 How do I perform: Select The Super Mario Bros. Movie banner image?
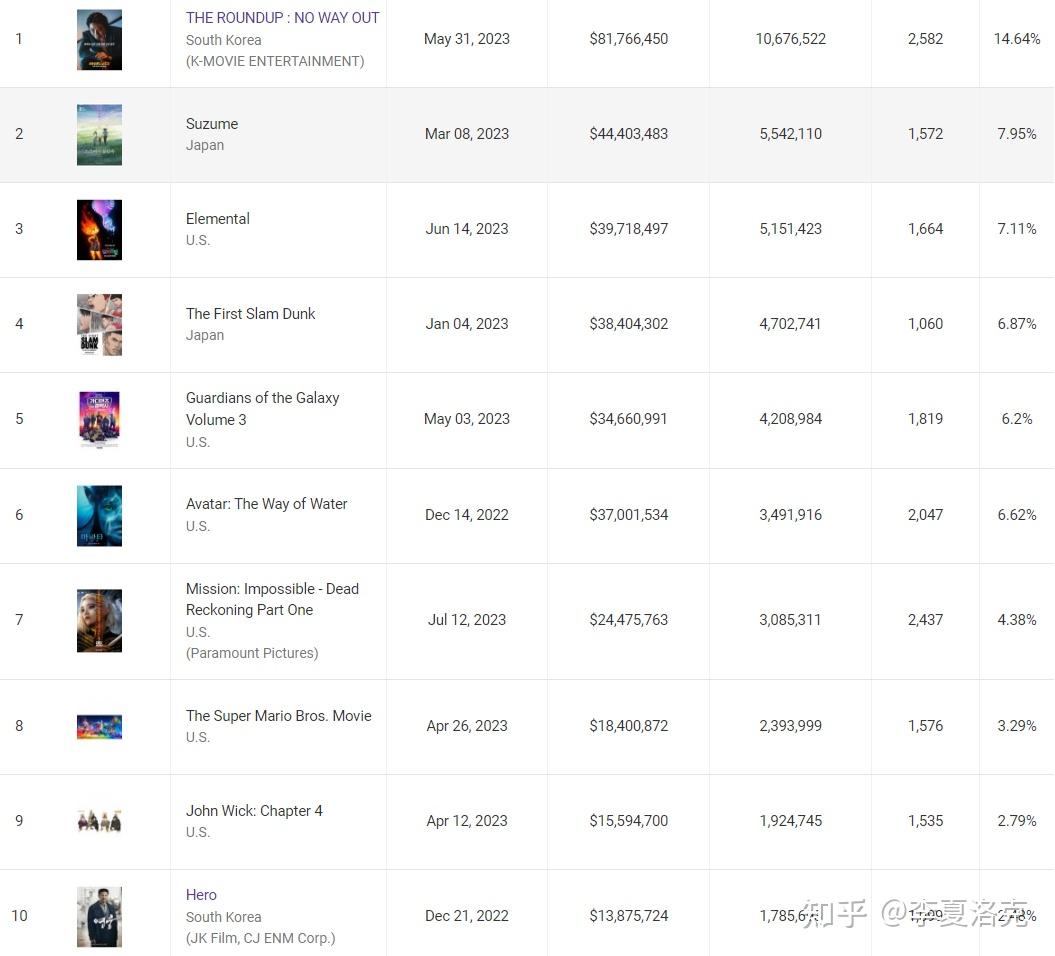point(100,727)
